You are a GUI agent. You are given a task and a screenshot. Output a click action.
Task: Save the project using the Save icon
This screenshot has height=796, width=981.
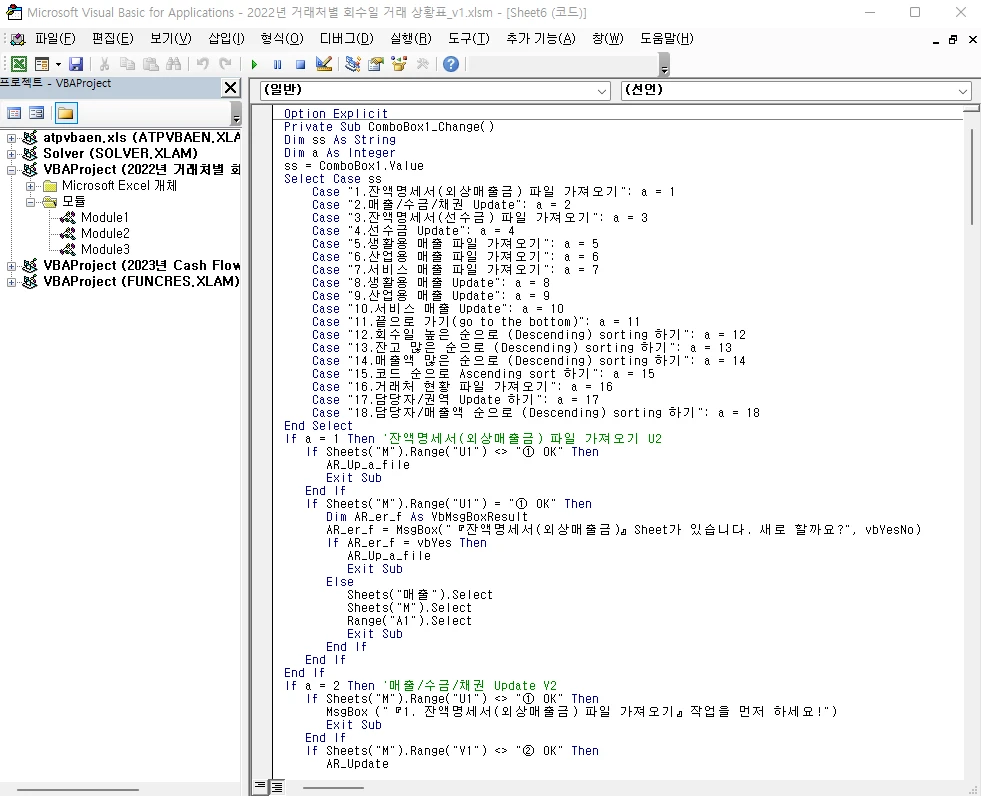[x=76, y=64]
